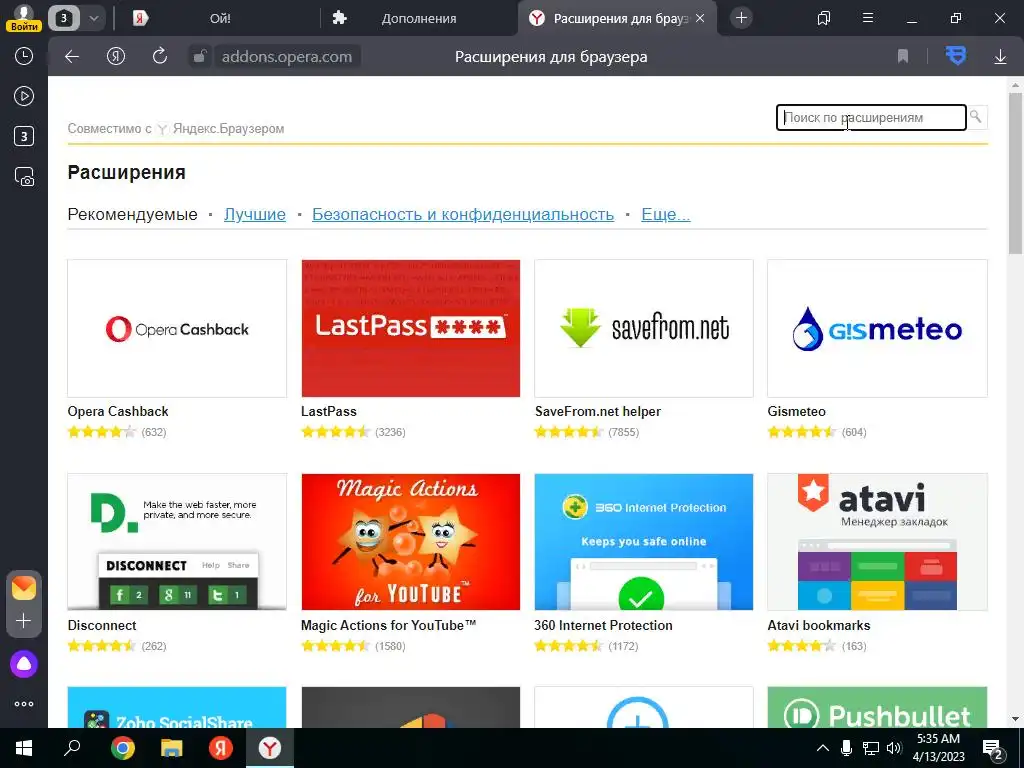Switch to the Дополнения tab
Screen dimensions: 1024x768
[419, 18]
